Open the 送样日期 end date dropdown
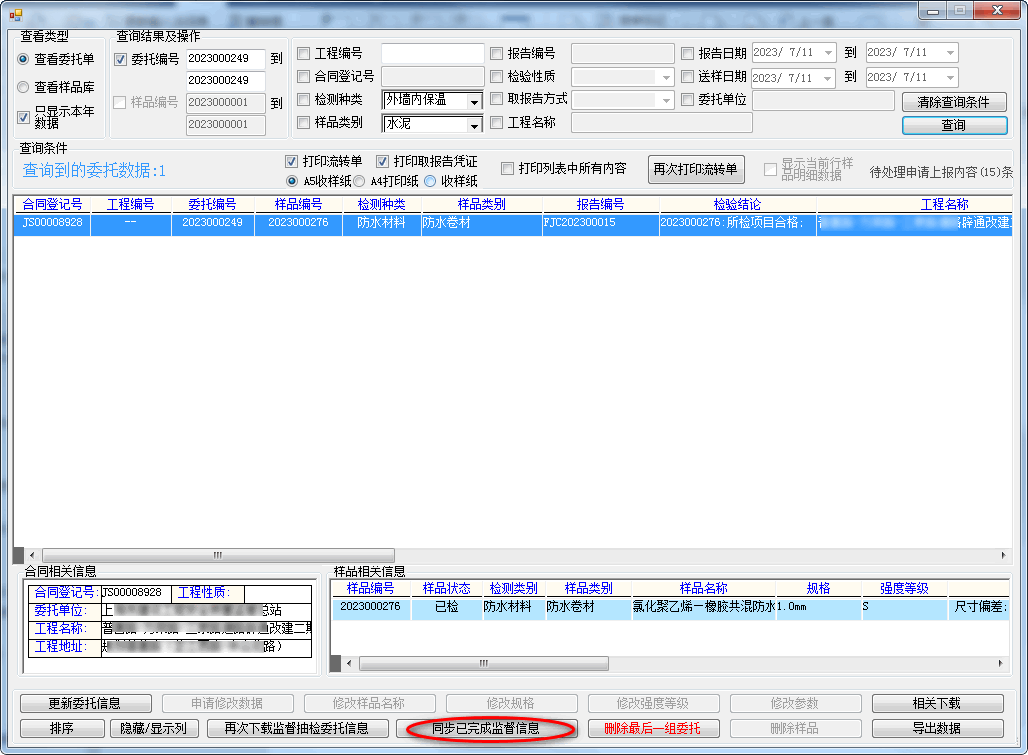 pyautogui.click(x=949, y=77)
